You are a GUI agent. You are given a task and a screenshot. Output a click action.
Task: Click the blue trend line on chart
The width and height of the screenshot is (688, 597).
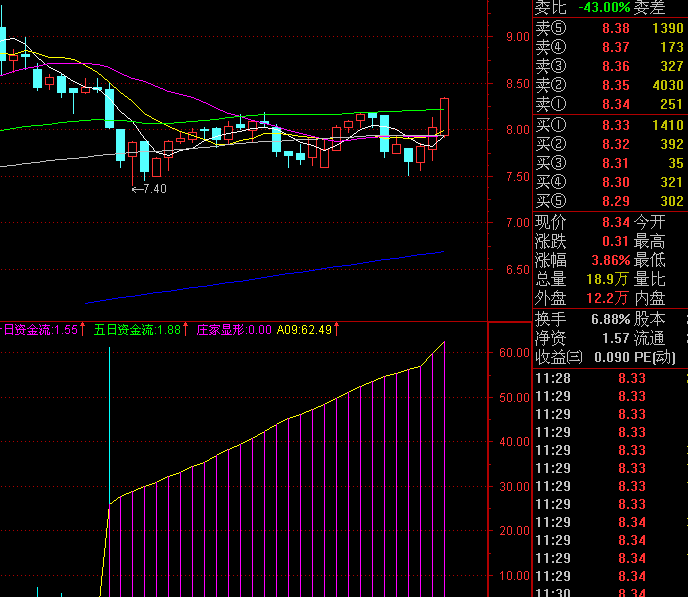265,277
